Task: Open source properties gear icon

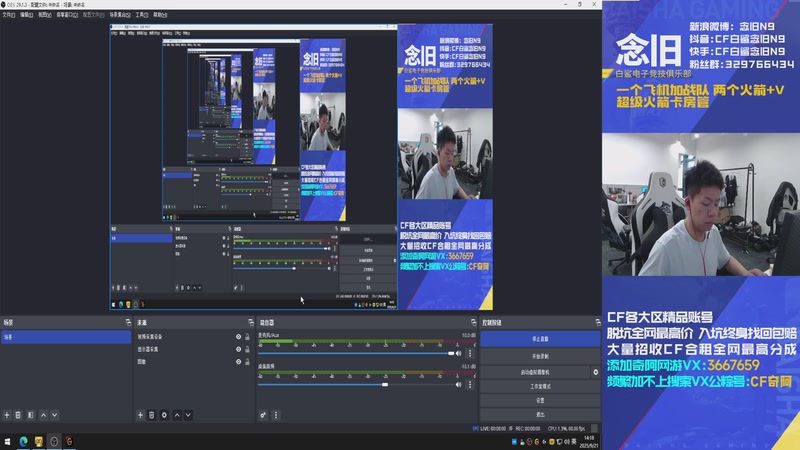Action: tap(164, 415)
